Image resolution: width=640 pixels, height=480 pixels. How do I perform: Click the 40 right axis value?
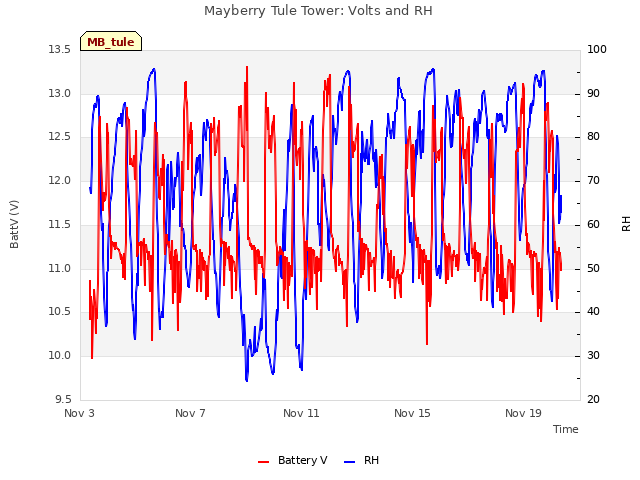tap(593, 311)
